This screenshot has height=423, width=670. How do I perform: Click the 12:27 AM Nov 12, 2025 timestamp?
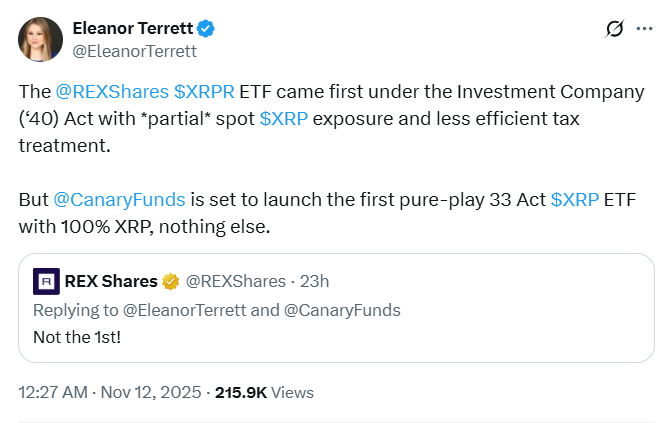(108, 392)
